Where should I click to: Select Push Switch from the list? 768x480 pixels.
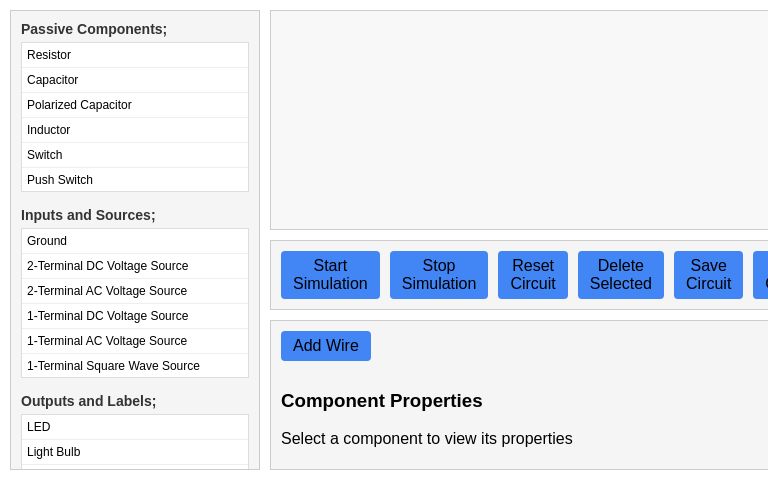(135, 180)
